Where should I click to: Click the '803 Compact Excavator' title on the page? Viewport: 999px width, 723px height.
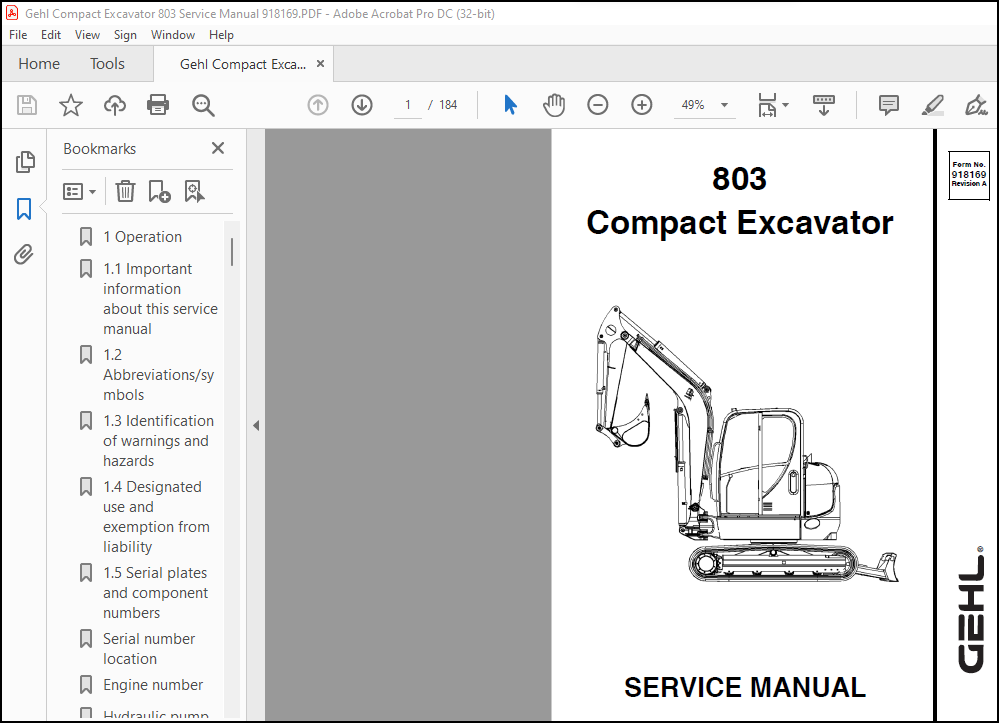(740, 201)
